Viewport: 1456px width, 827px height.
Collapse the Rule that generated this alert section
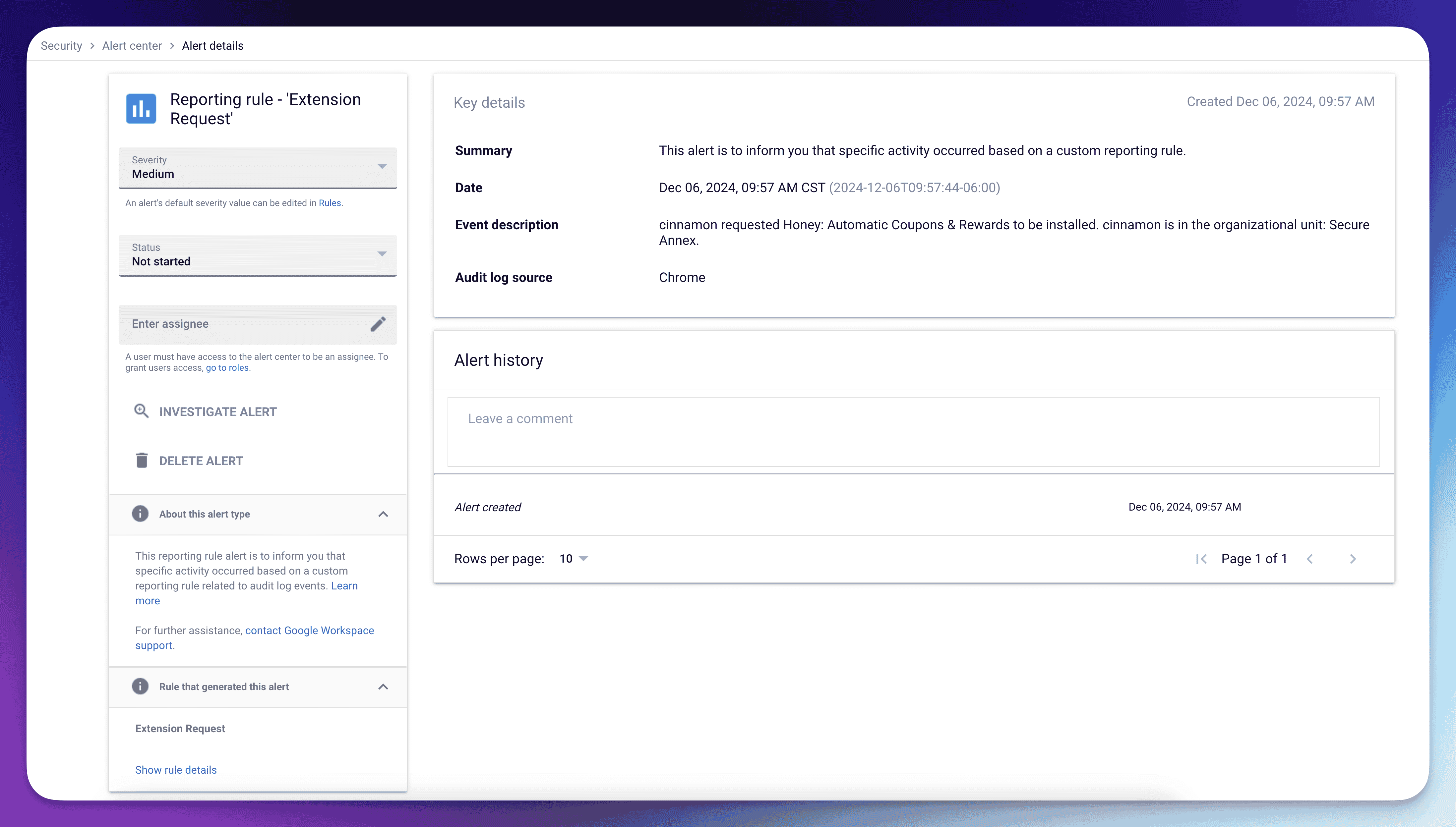point(383,687)
